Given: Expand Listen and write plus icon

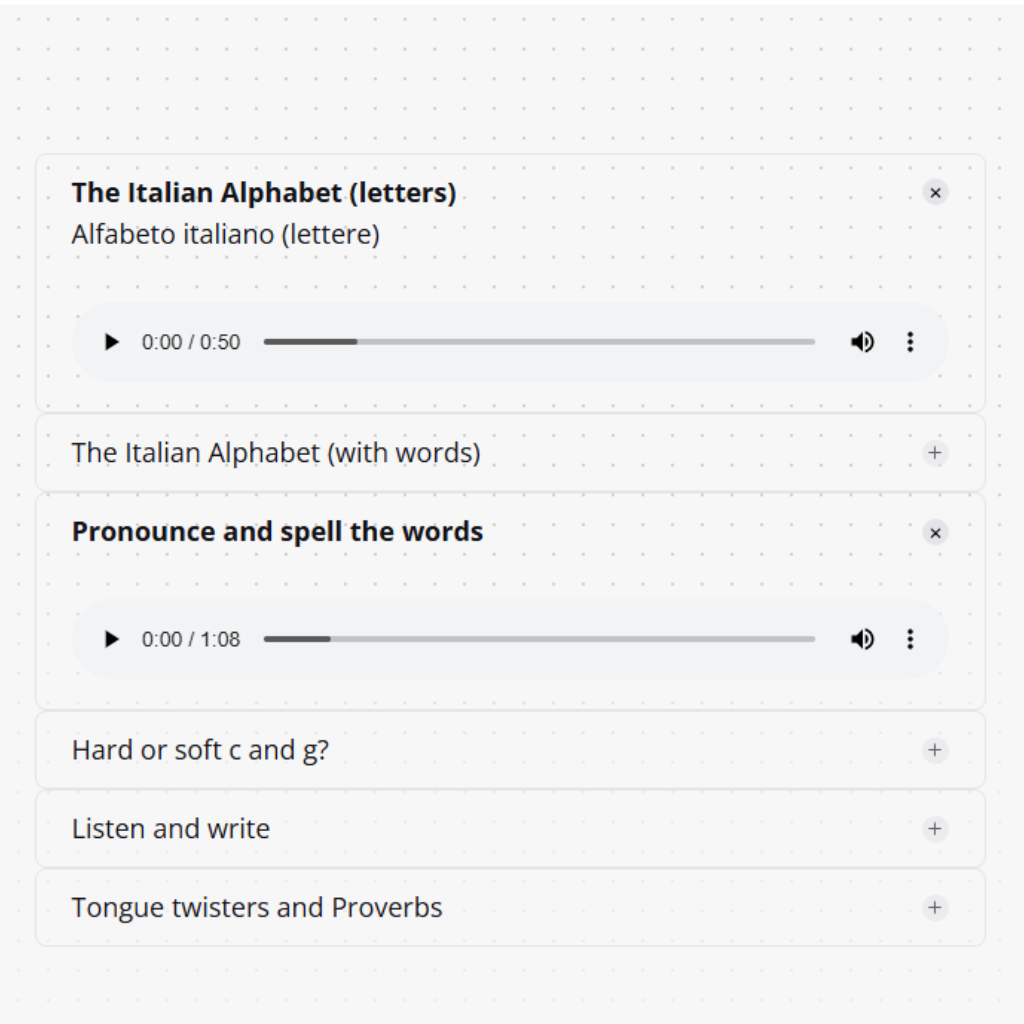Looking at the screenshot, I should pos(935,829).
